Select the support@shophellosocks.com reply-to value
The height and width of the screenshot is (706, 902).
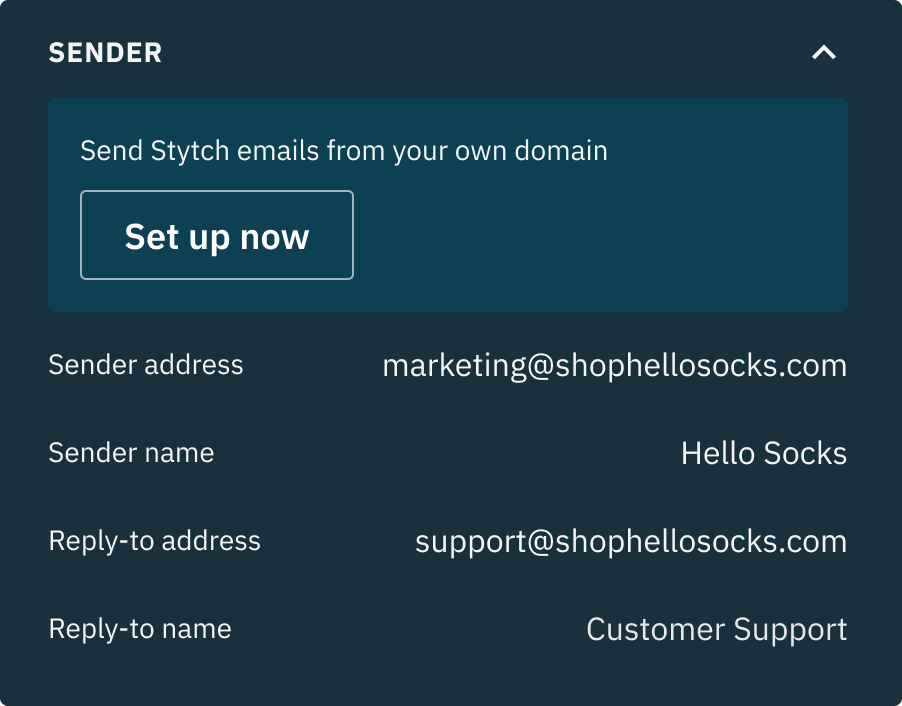click(631, 542)
